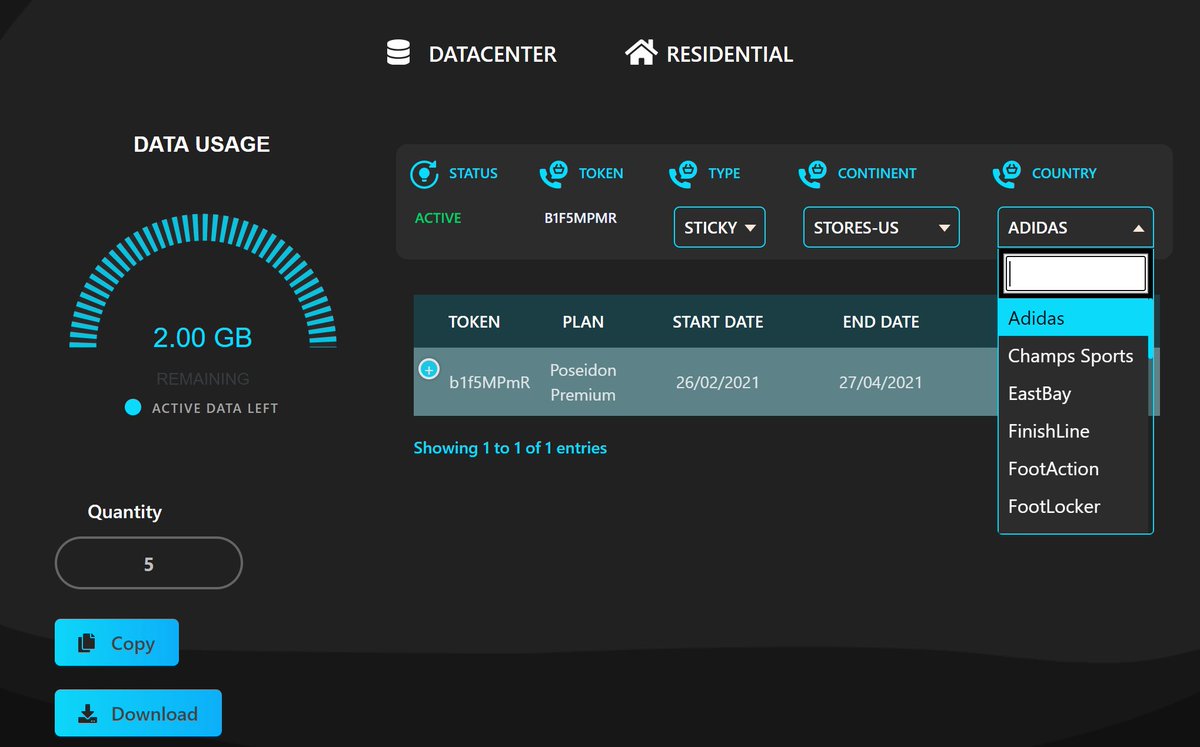
Task: Click the ACTIVE status text
Action: pos(438,218)
